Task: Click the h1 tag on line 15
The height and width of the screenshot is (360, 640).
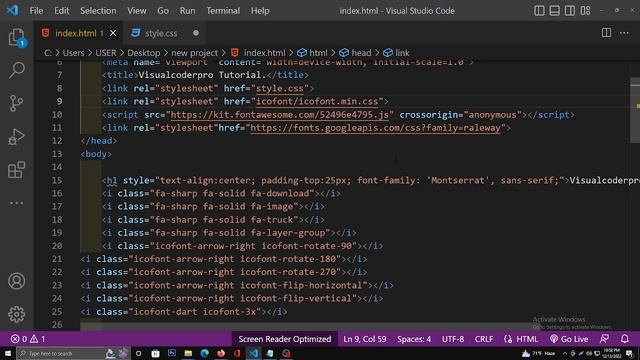Action: coord(111,180)
